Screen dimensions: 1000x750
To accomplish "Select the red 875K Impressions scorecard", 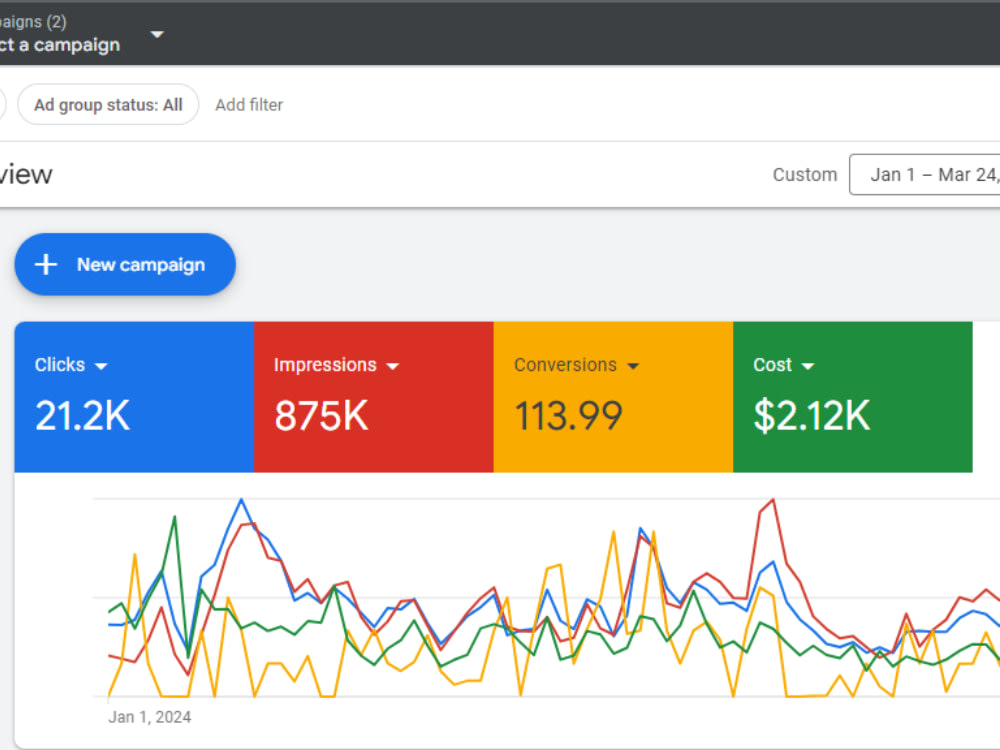I will pyautogui.click(x=374, y=397).
